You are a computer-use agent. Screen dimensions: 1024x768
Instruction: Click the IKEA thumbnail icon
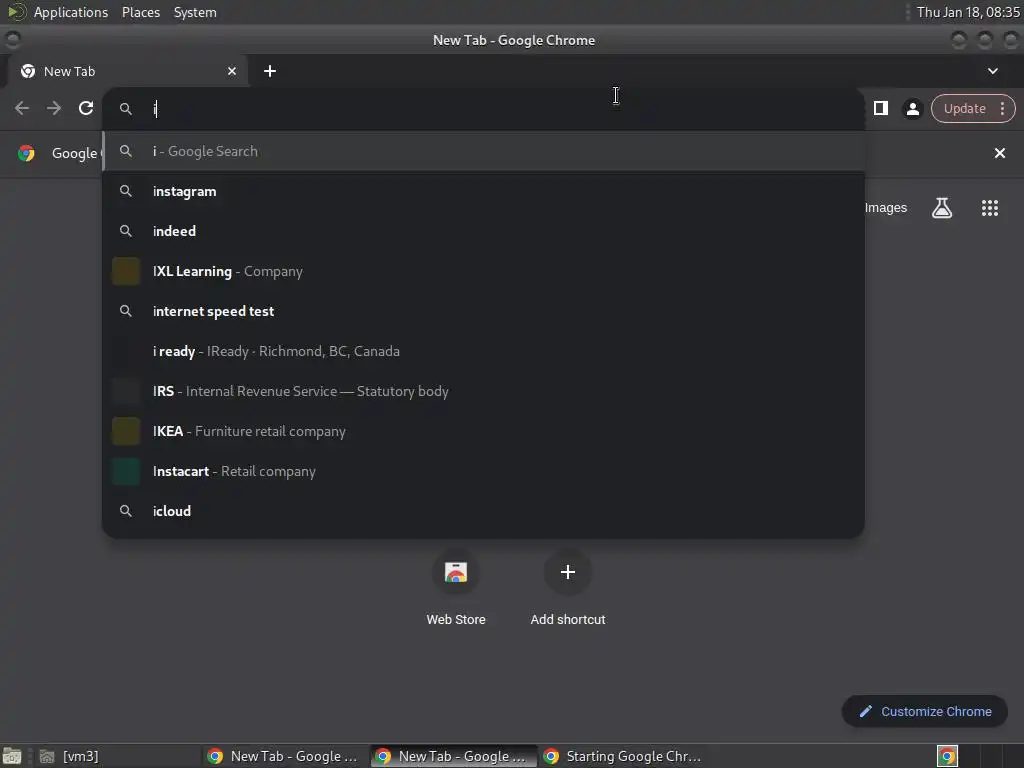click(126, 431)
